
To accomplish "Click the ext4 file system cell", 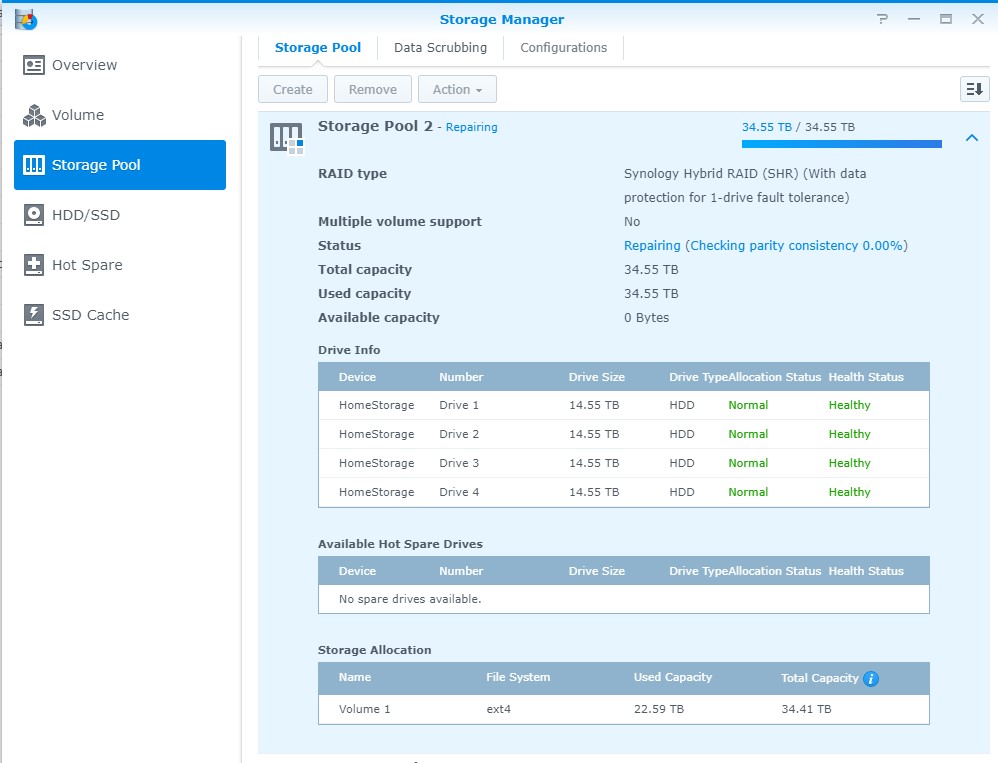I will point(498,709).
